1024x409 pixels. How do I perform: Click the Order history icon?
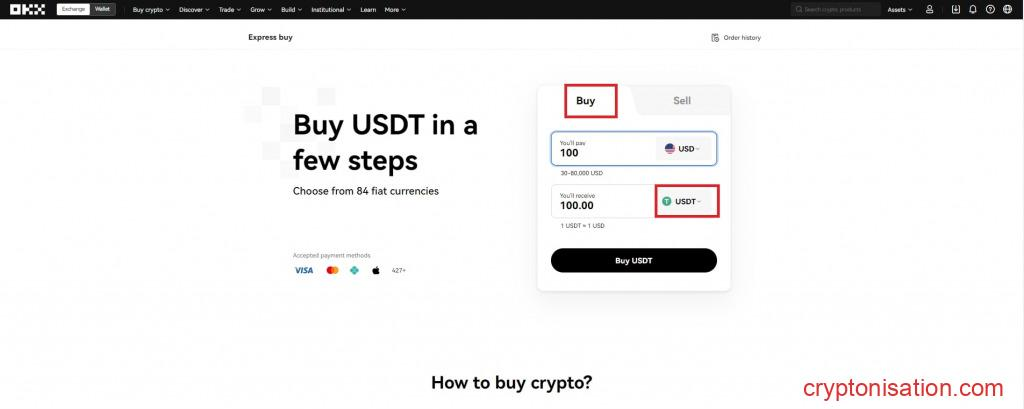pos(715,38)
